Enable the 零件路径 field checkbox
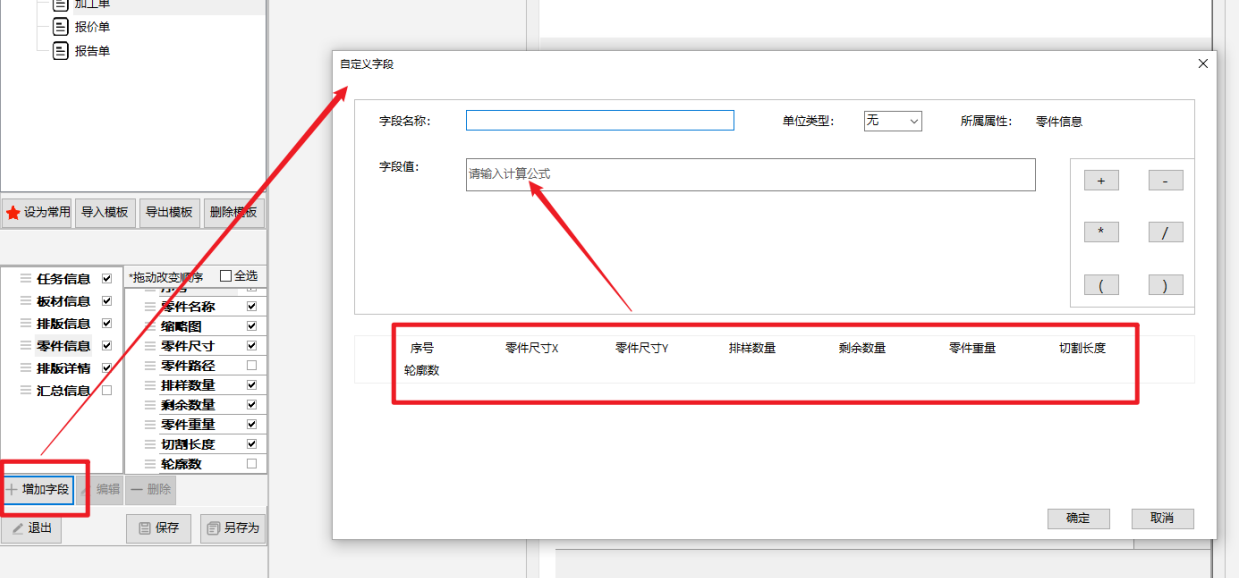The height and width of the screenshot is (578, 1240). (x=252, y=366)
